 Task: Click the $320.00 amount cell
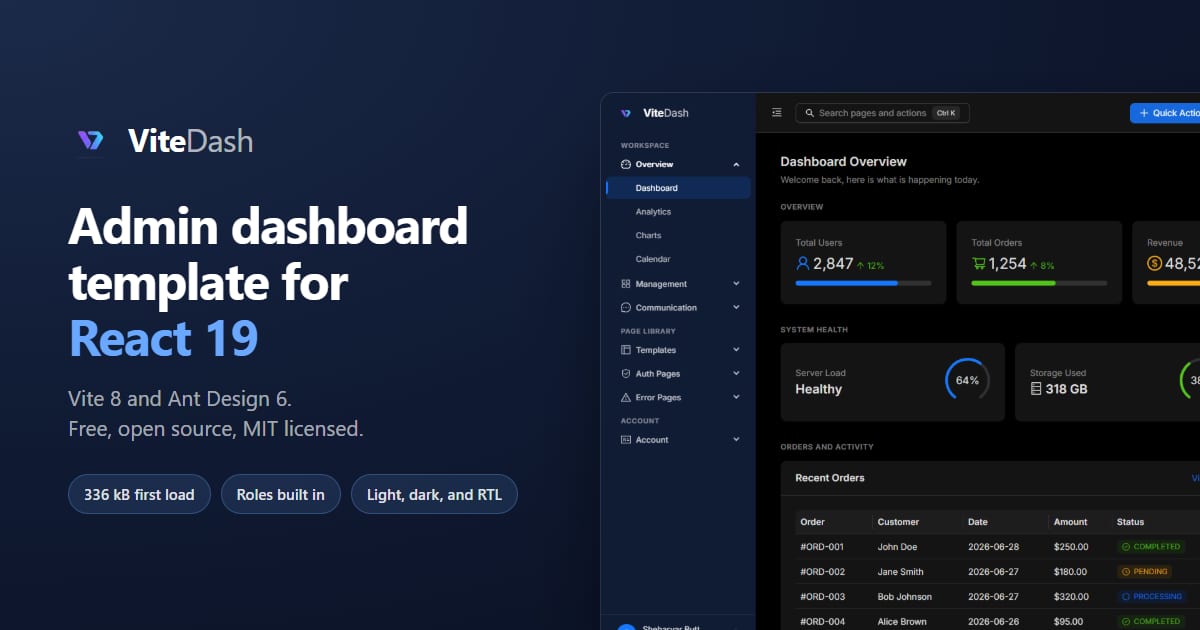[x=1070, y=597]
